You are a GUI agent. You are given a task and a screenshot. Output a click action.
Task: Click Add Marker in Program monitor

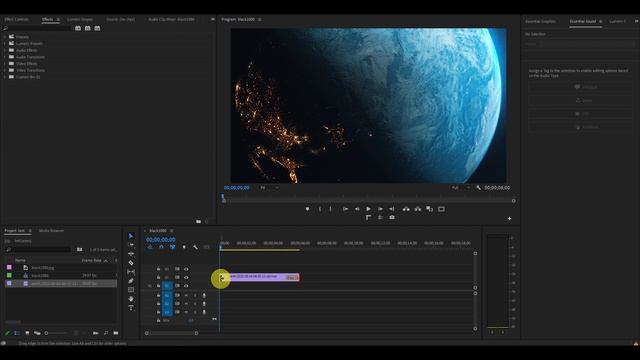pyautogui.click(x=307, y=209)
